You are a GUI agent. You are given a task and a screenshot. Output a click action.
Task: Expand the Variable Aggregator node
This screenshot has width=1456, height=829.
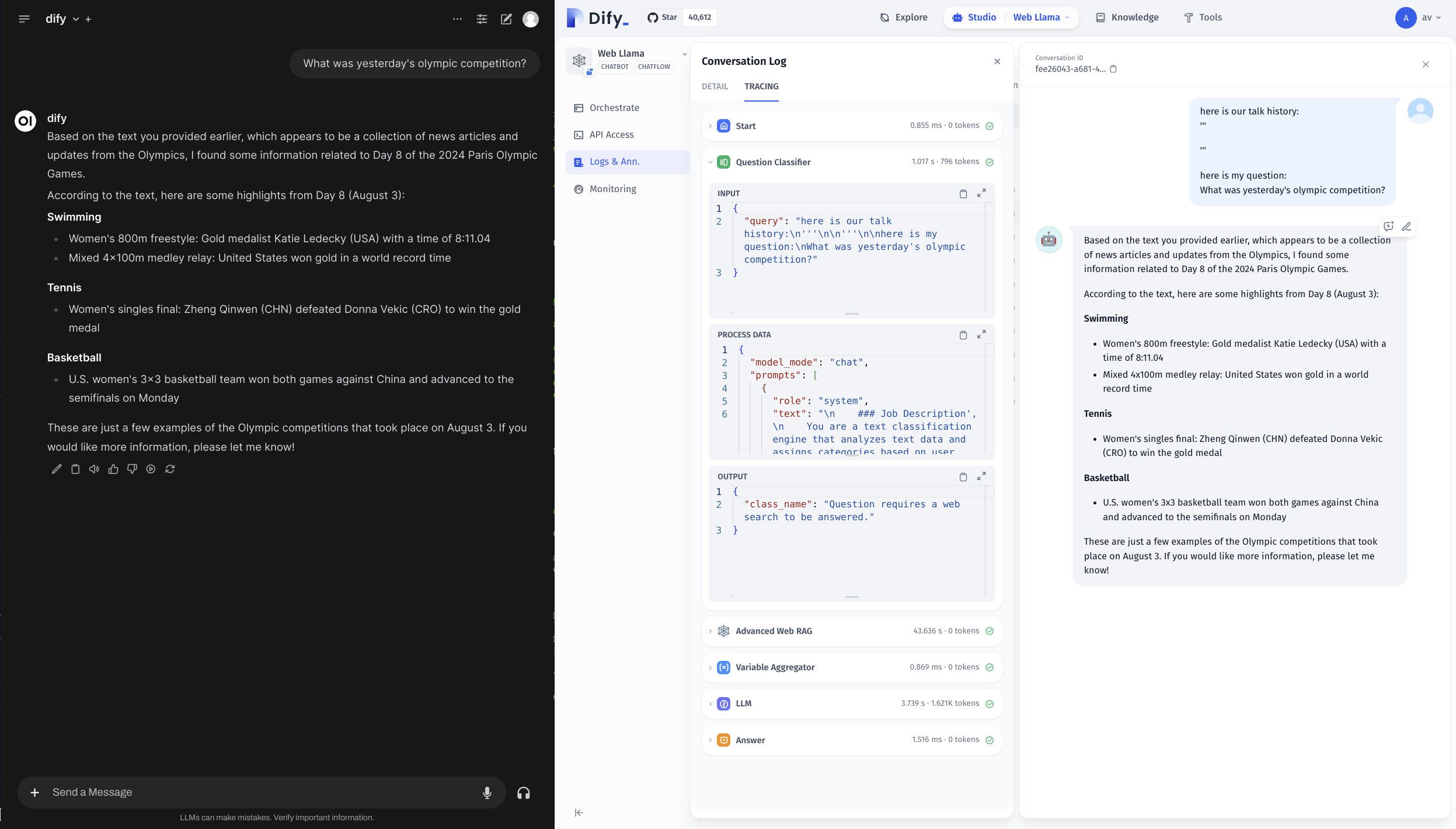click(852, 667)
